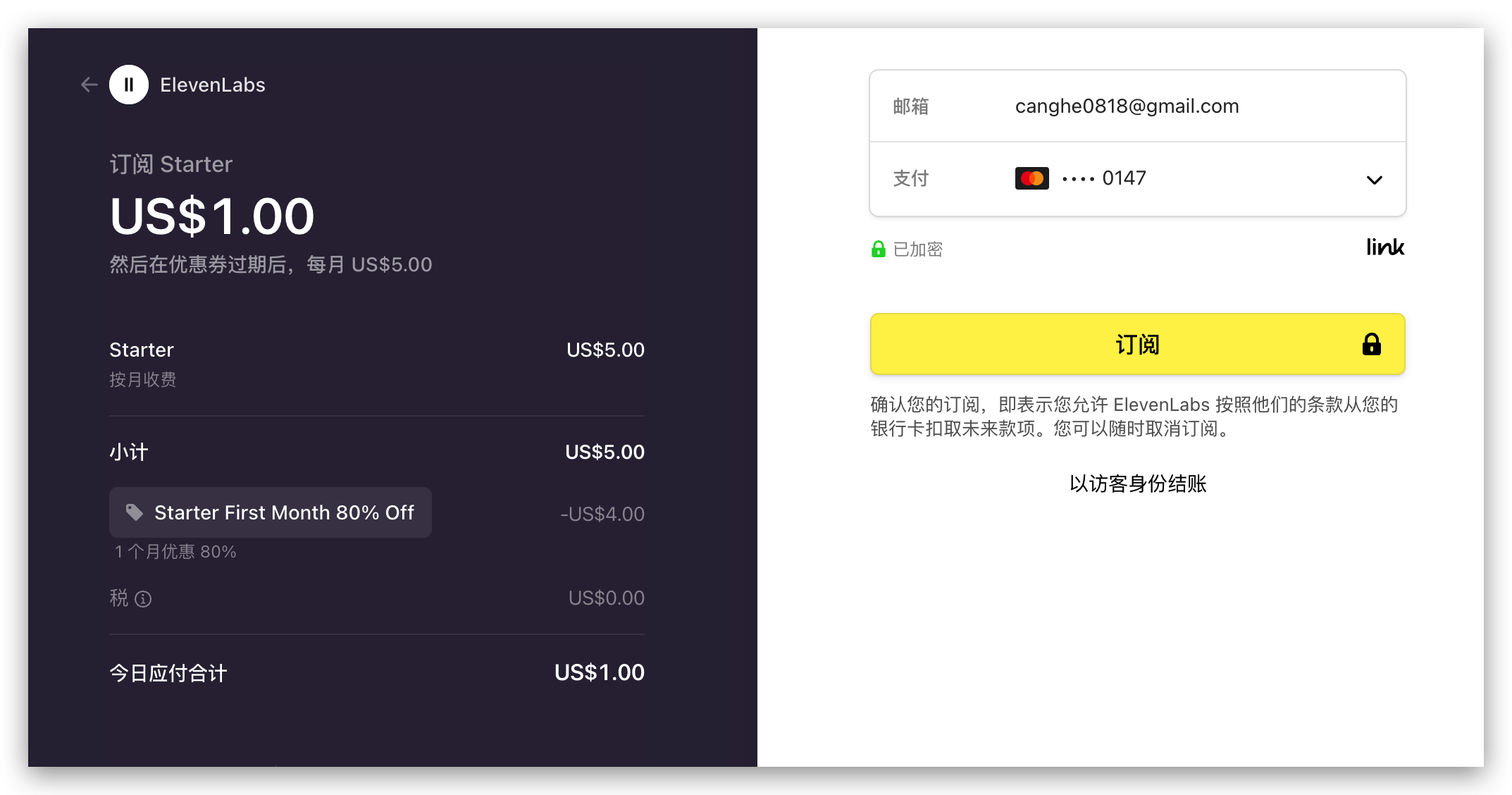
Task: Click the email field canghe0818@gmail.com
Action: coord(1126,106)
